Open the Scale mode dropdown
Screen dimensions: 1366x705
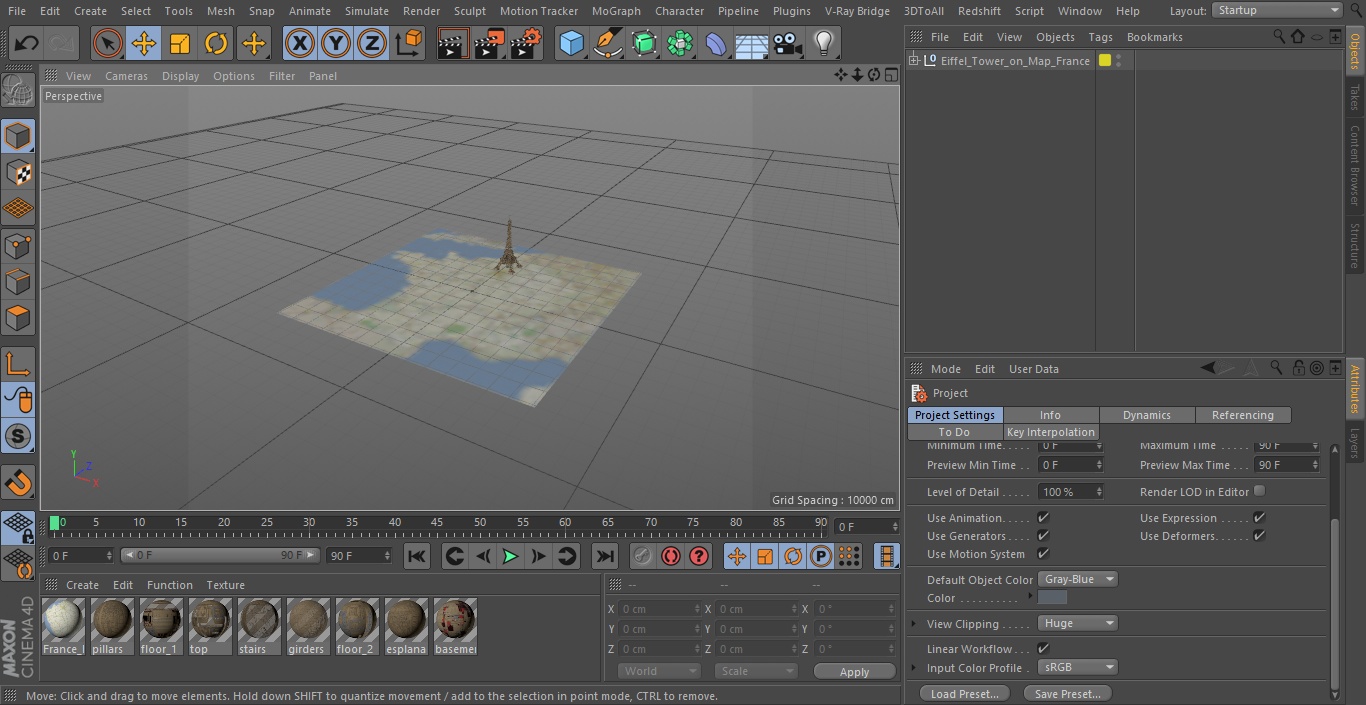[756, 671]
